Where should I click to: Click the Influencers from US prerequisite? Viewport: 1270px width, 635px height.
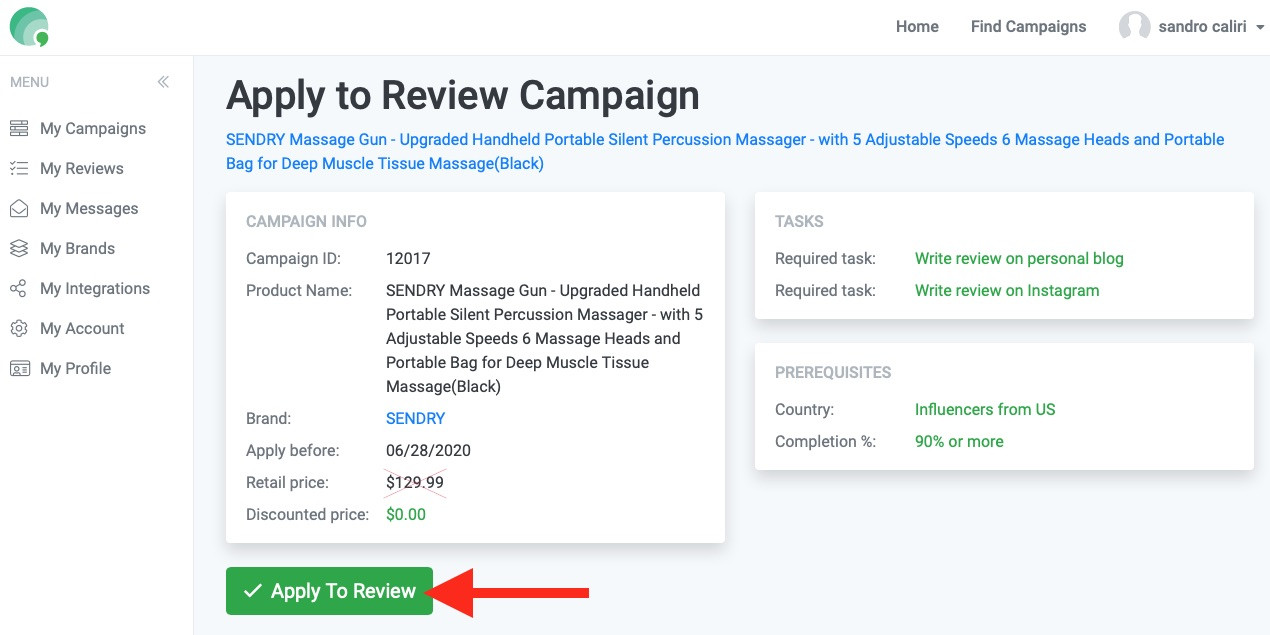click(985, 409)
